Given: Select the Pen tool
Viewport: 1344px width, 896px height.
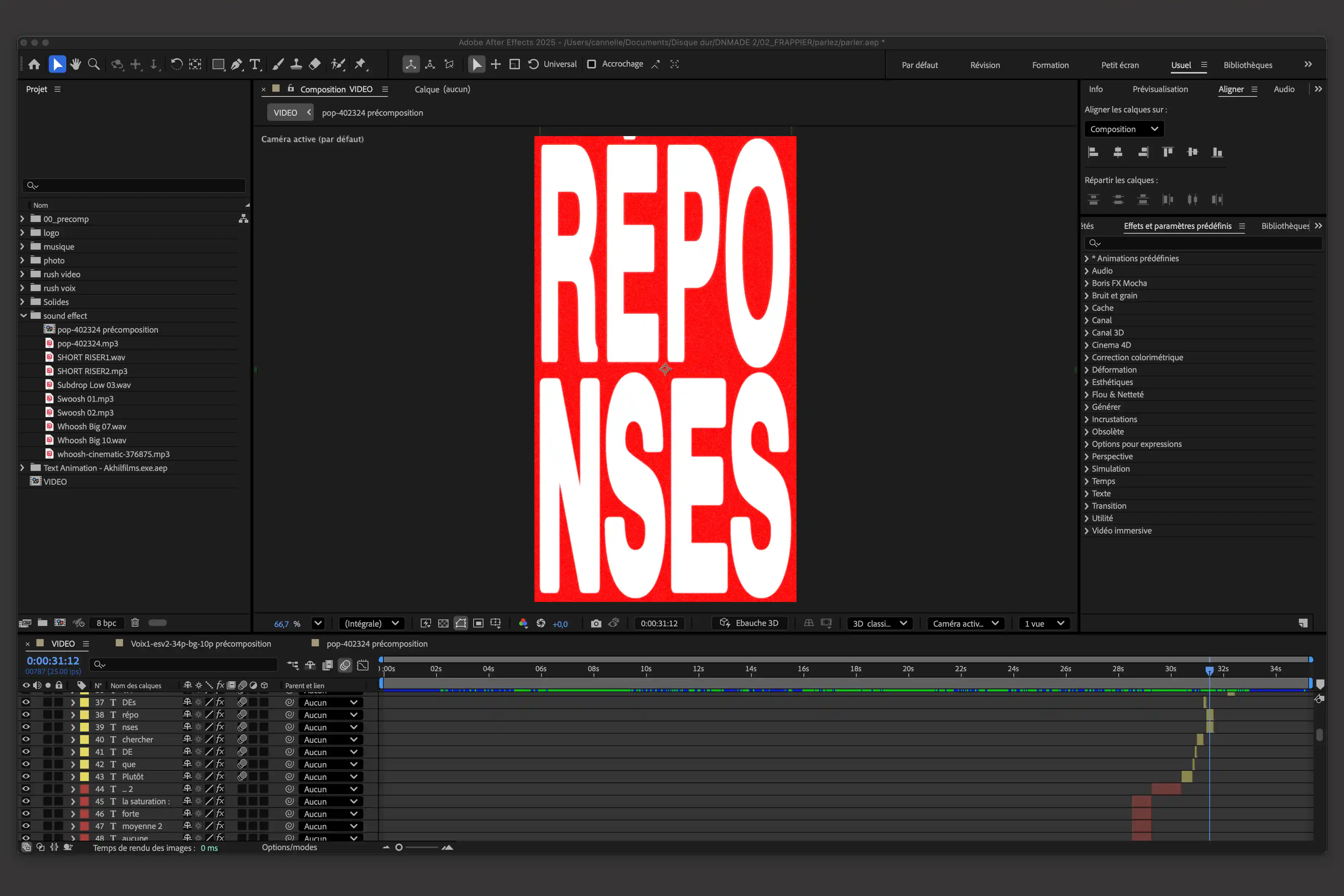Looking at the screenshot, I should [x=236, y=64].
